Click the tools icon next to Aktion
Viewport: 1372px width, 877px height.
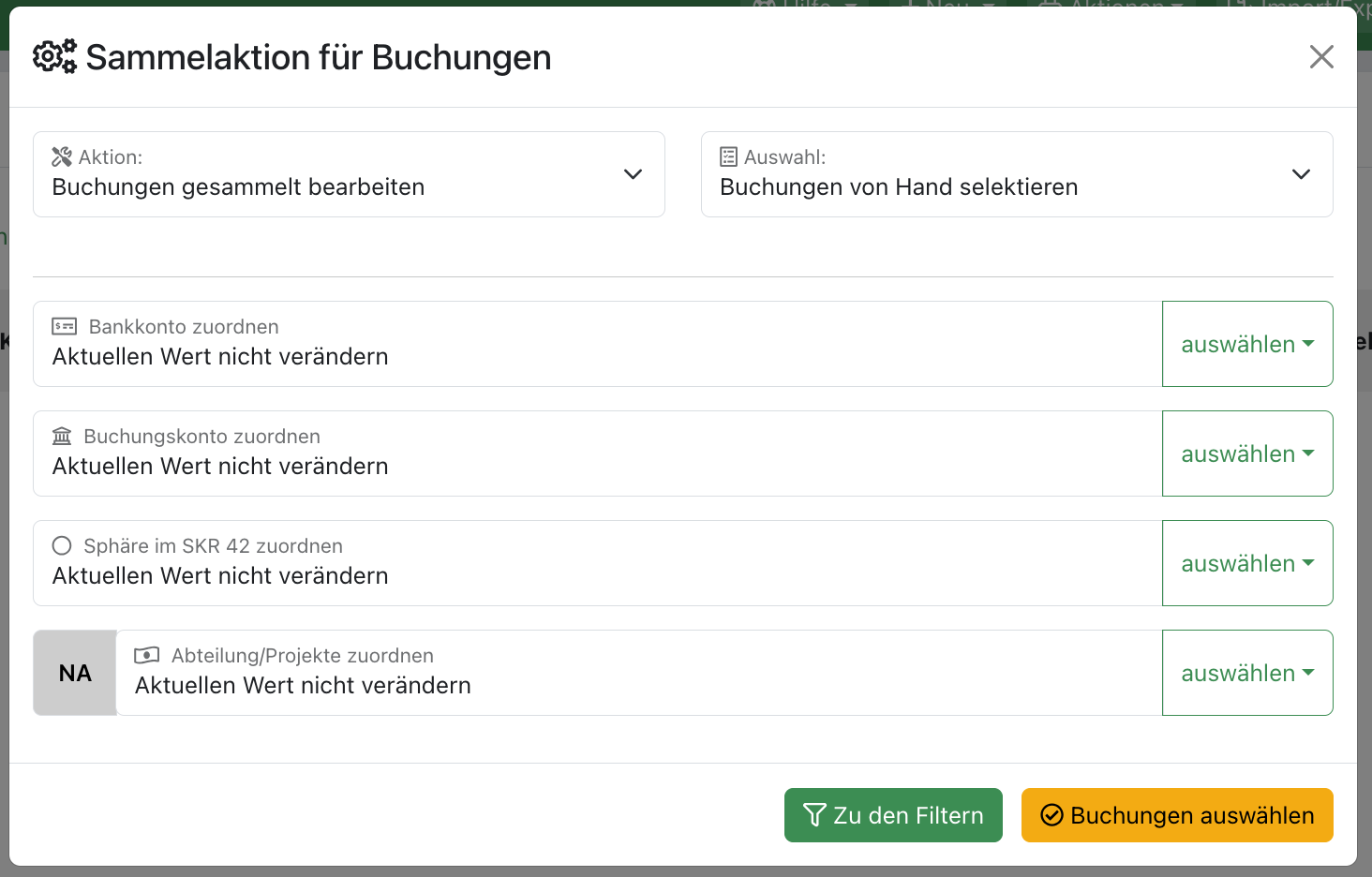click(x=62, y=156)
